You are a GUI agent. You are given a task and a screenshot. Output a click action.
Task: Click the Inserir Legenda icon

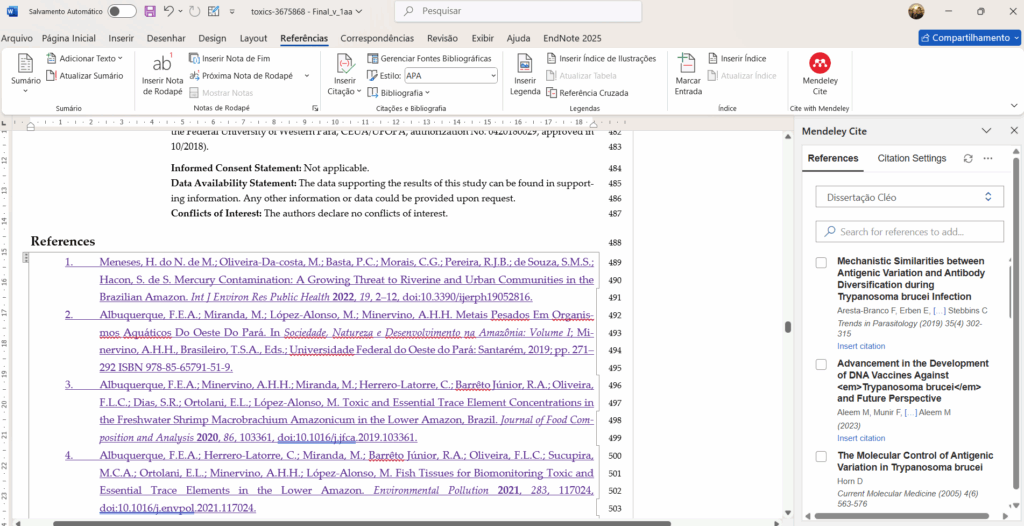click(x=524, y=66)
